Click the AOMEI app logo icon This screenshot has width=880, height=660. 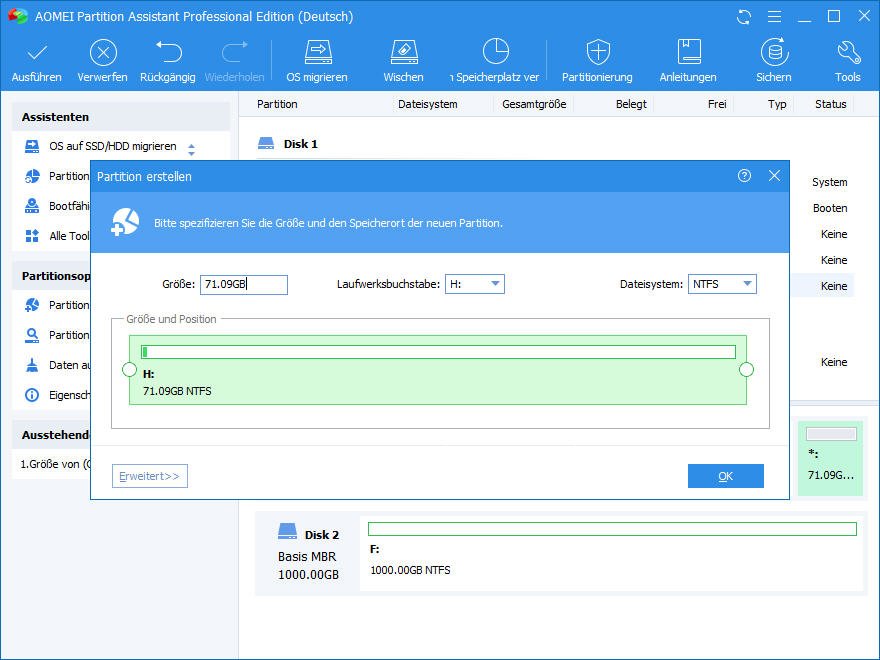click(x=18, y=16)
